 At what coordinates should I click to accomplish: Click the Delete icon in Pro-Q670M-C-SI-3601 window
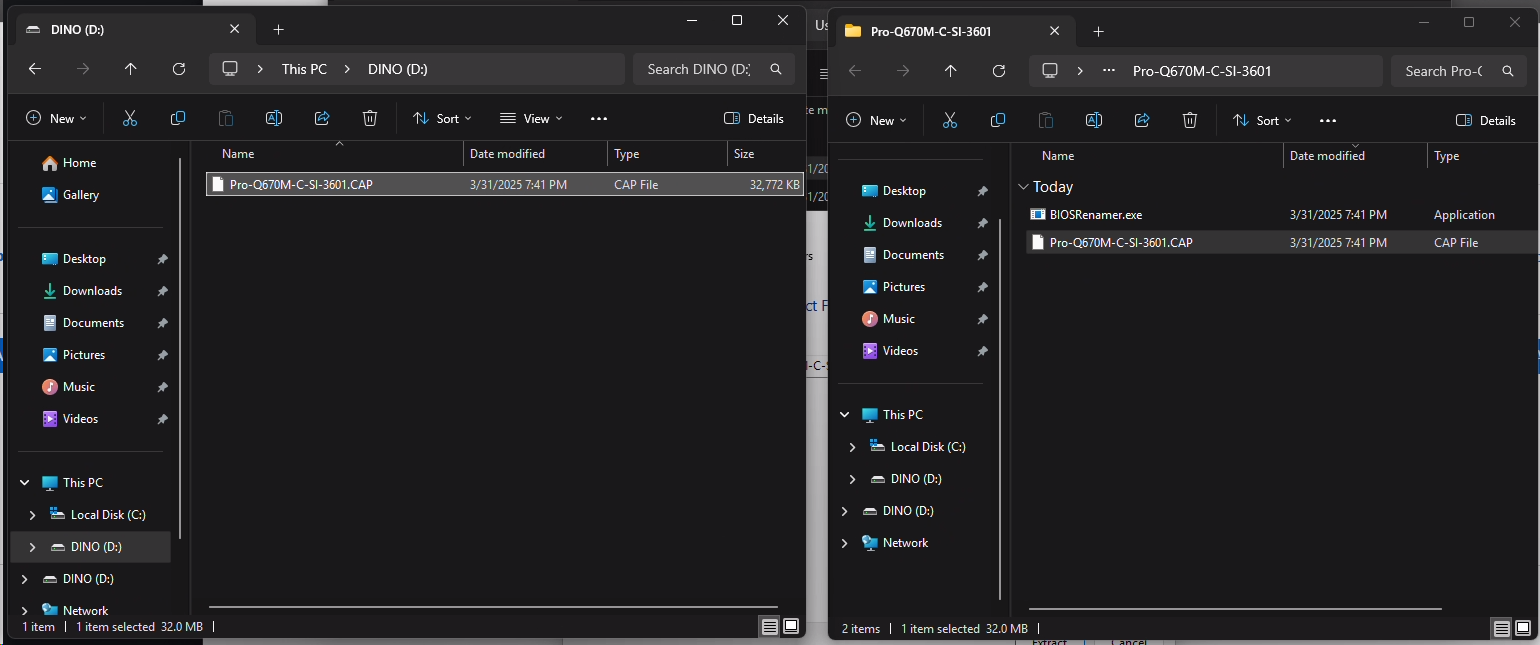tap(1190, 120)
